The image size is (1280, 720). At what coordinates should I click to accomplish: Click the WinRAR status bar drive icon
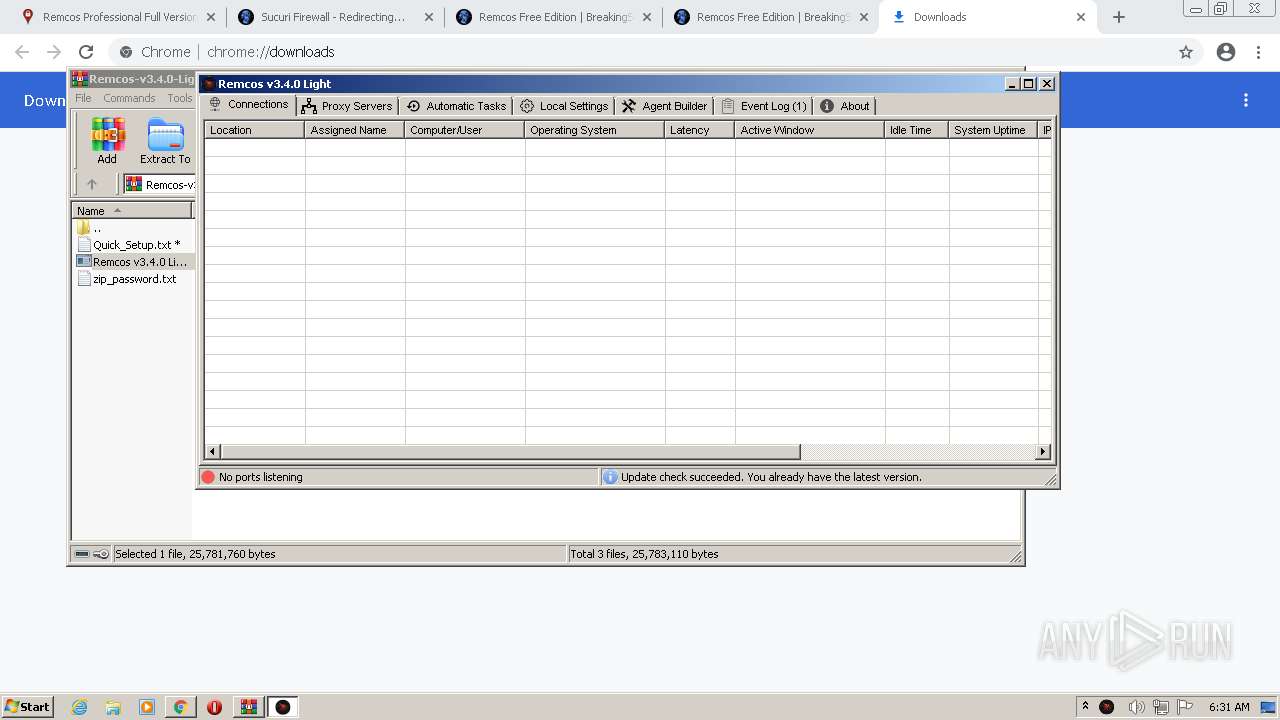pos(82,554)
